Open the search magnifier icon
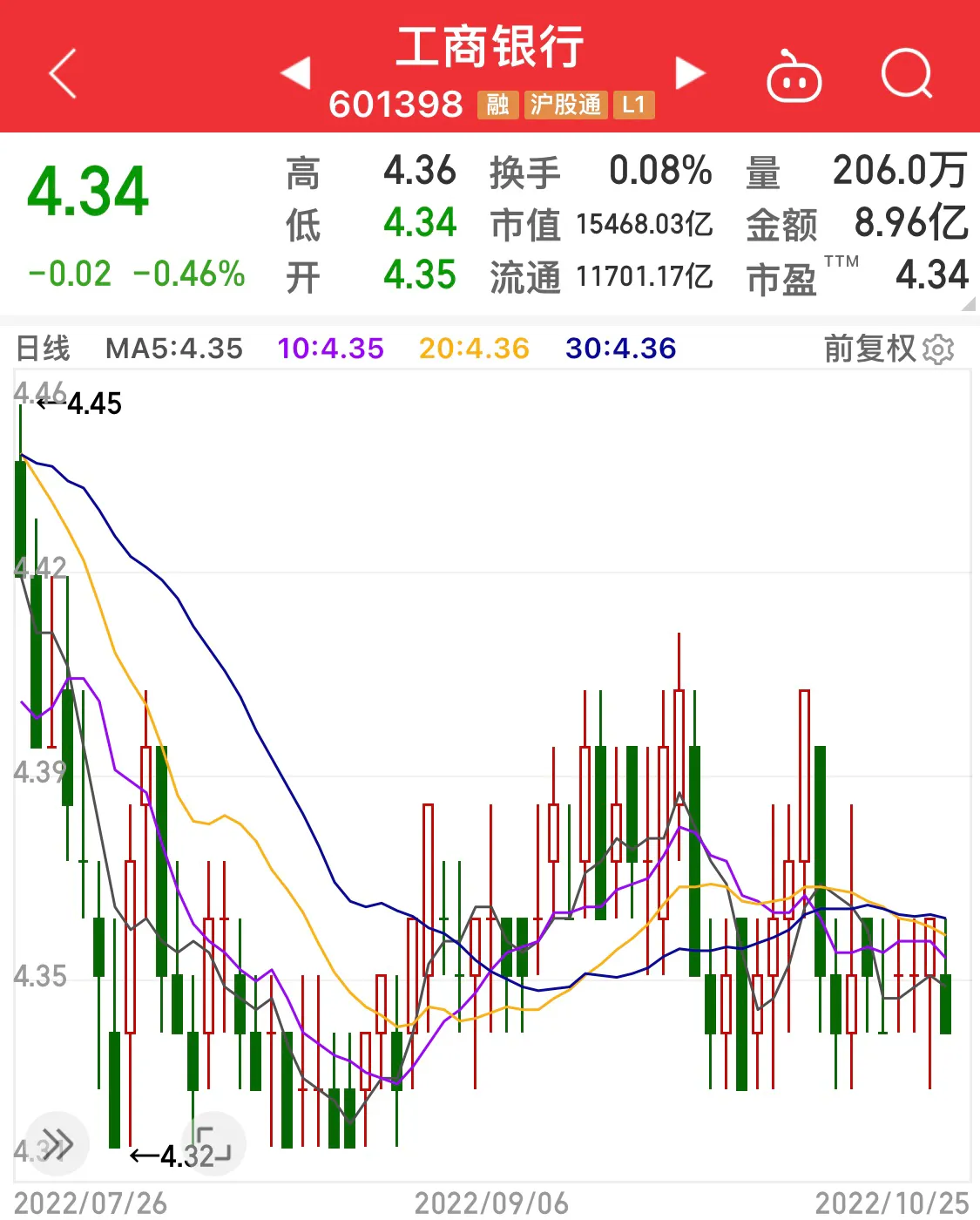Viewport: 980px width, 1220px height. tap(907, 74)
